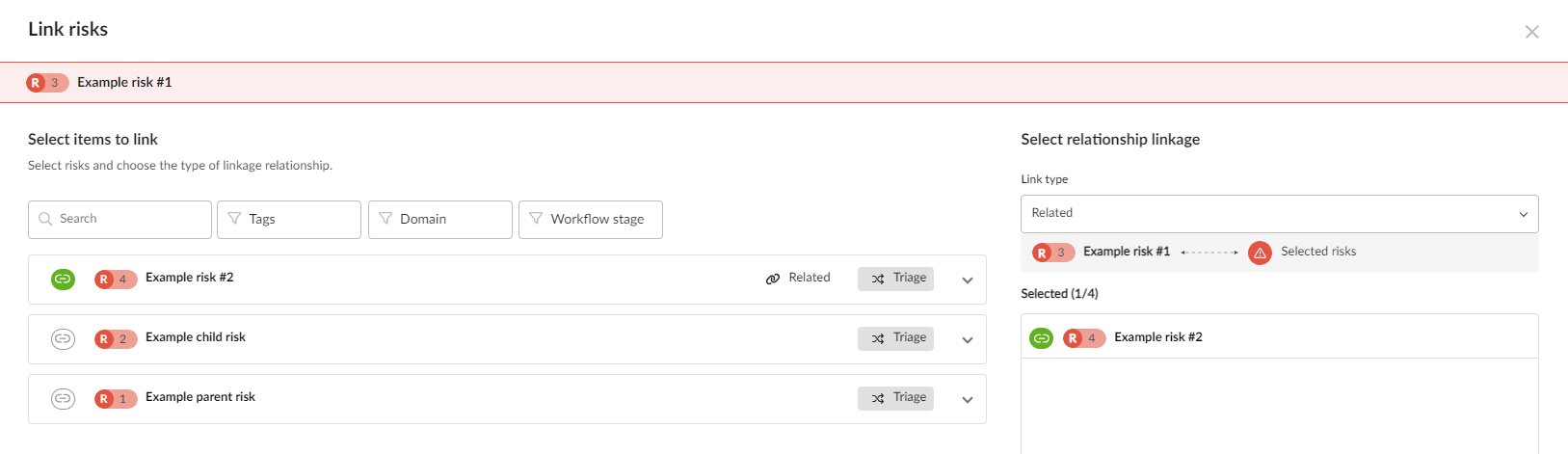Viewport: 1568px width, 454px height.
Task: Click the Triage button on Example parent risk
Action: (x=895, y=398)
